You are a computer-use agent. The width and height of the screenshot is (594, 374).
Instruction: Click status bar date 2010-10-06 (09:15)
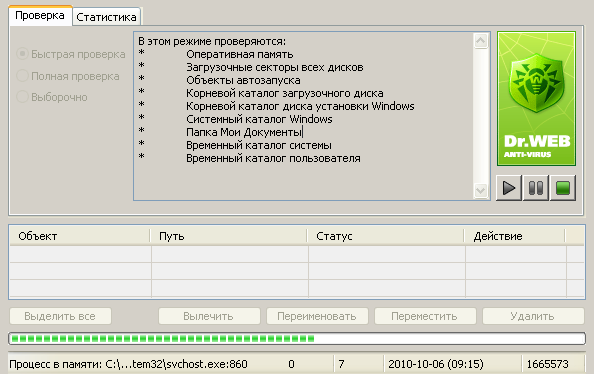point(436,364)
